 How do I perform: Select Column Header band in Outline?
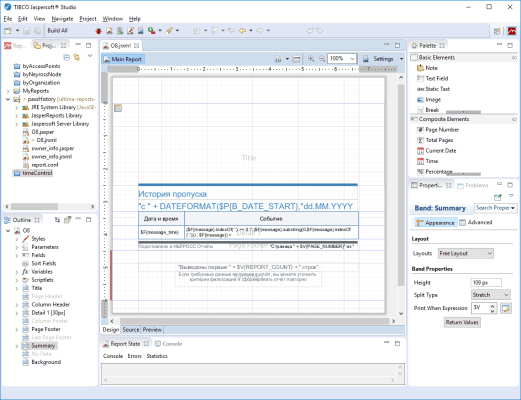50,305
